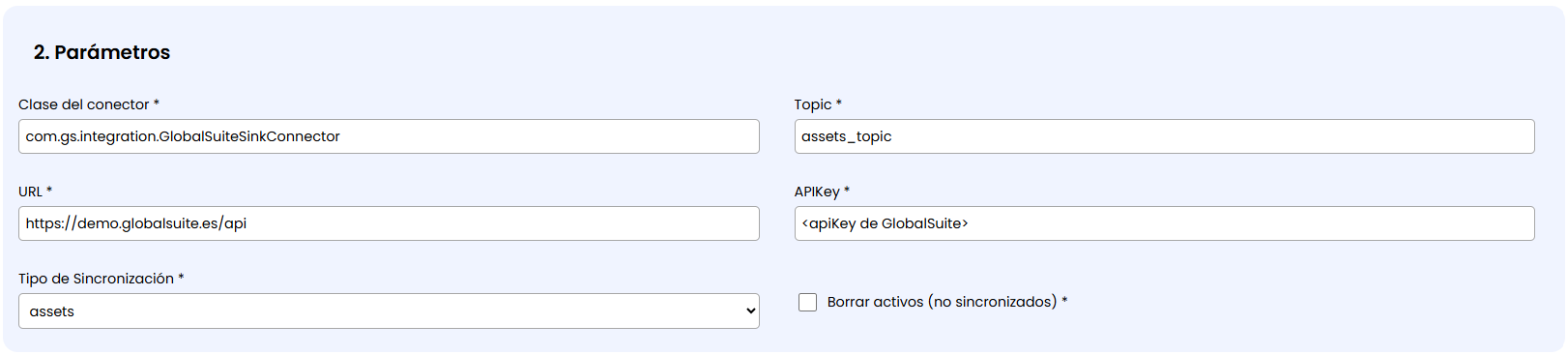This screenshot has width=1568, height=355.
Task: Click the Topic field containing assets_topic
Action: point(1164,136)
